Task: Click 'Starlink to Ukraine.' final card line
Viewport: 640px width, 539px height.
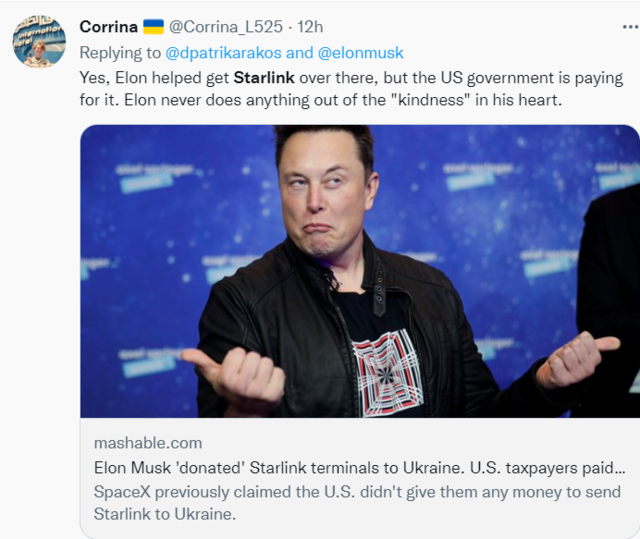Action: click(164, 514)
